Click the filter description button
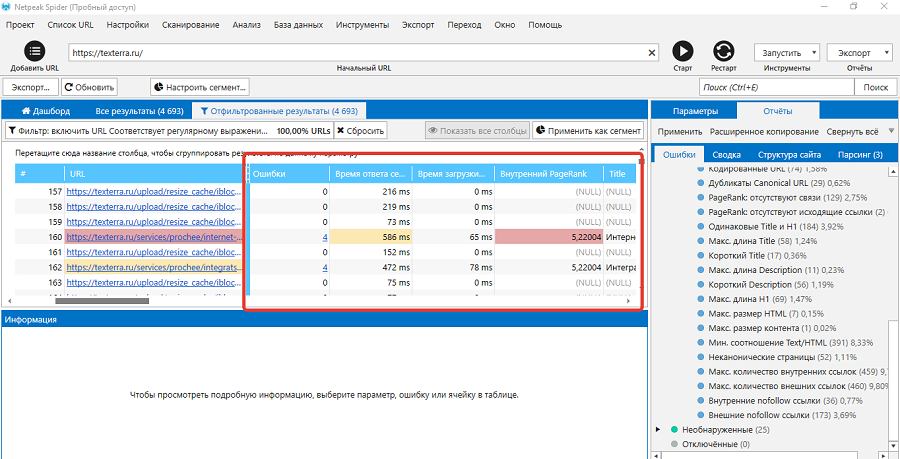Viewport: 900px width, 459px height. (169, 130)
